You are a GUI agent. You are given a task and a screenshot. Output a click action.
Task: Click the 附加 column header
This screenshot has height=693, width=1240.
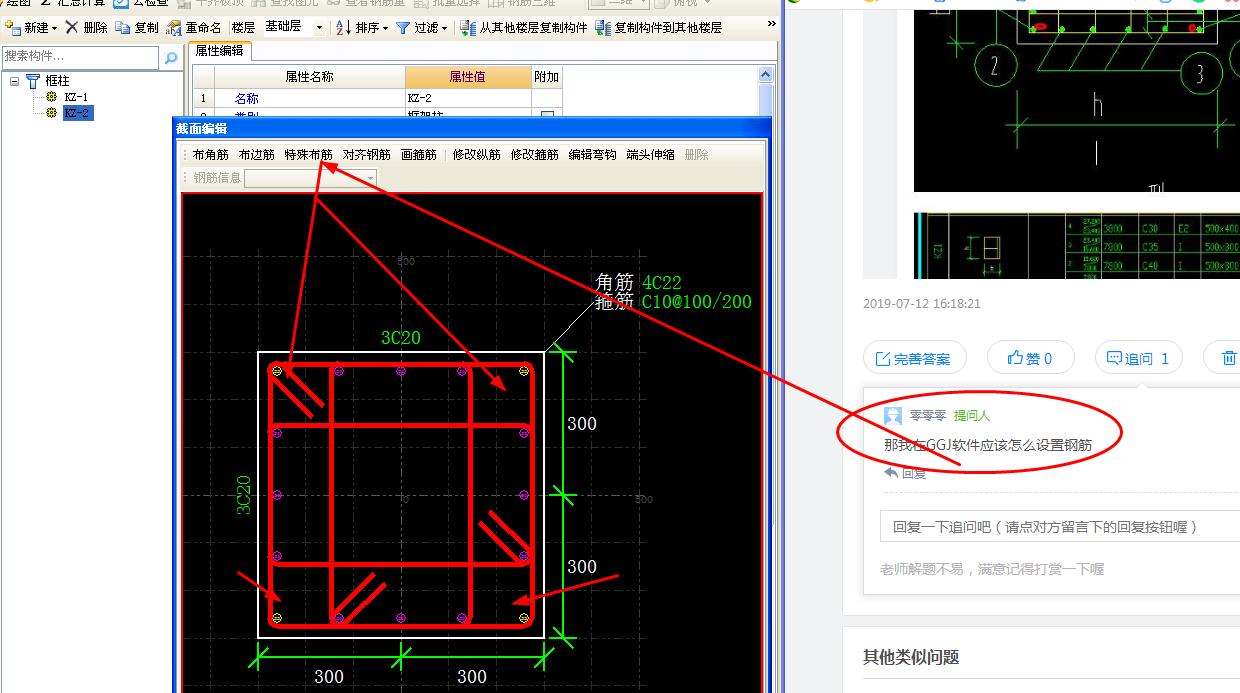tap(546, 77)
